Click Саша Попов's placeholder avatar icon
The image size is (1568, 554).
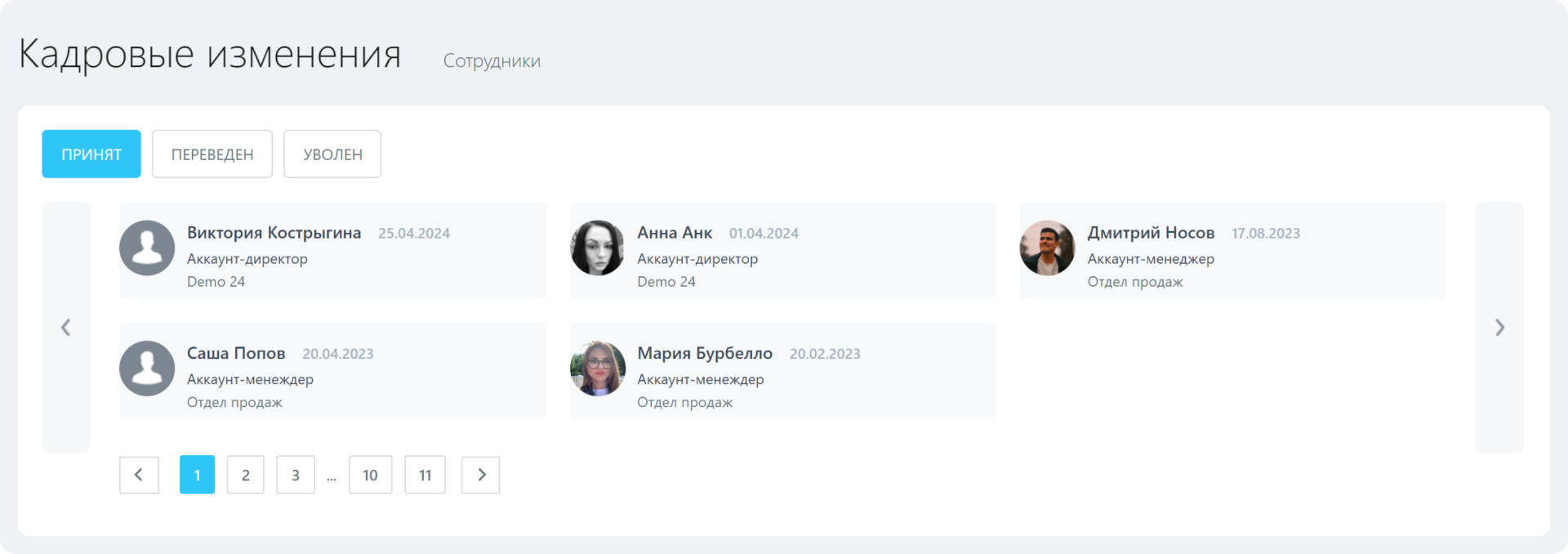[147, 369]
